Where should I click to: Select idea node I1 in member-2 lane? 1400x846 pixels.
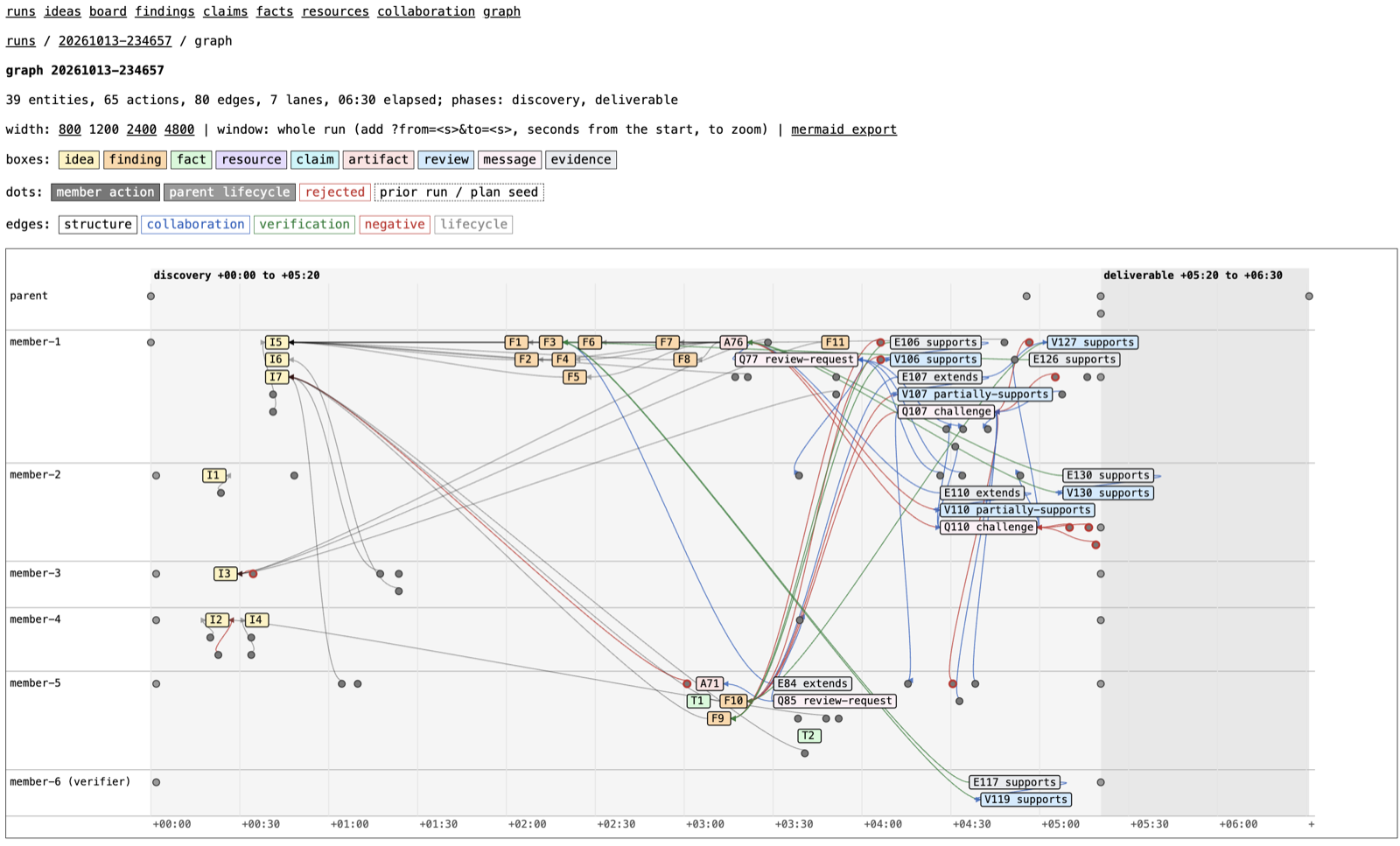click(213, 475)
